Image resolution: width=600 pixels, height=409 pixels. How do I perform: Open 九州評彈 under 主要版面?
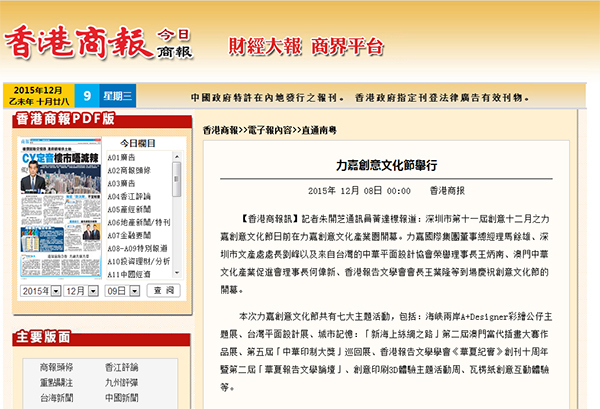coord(121,383)
